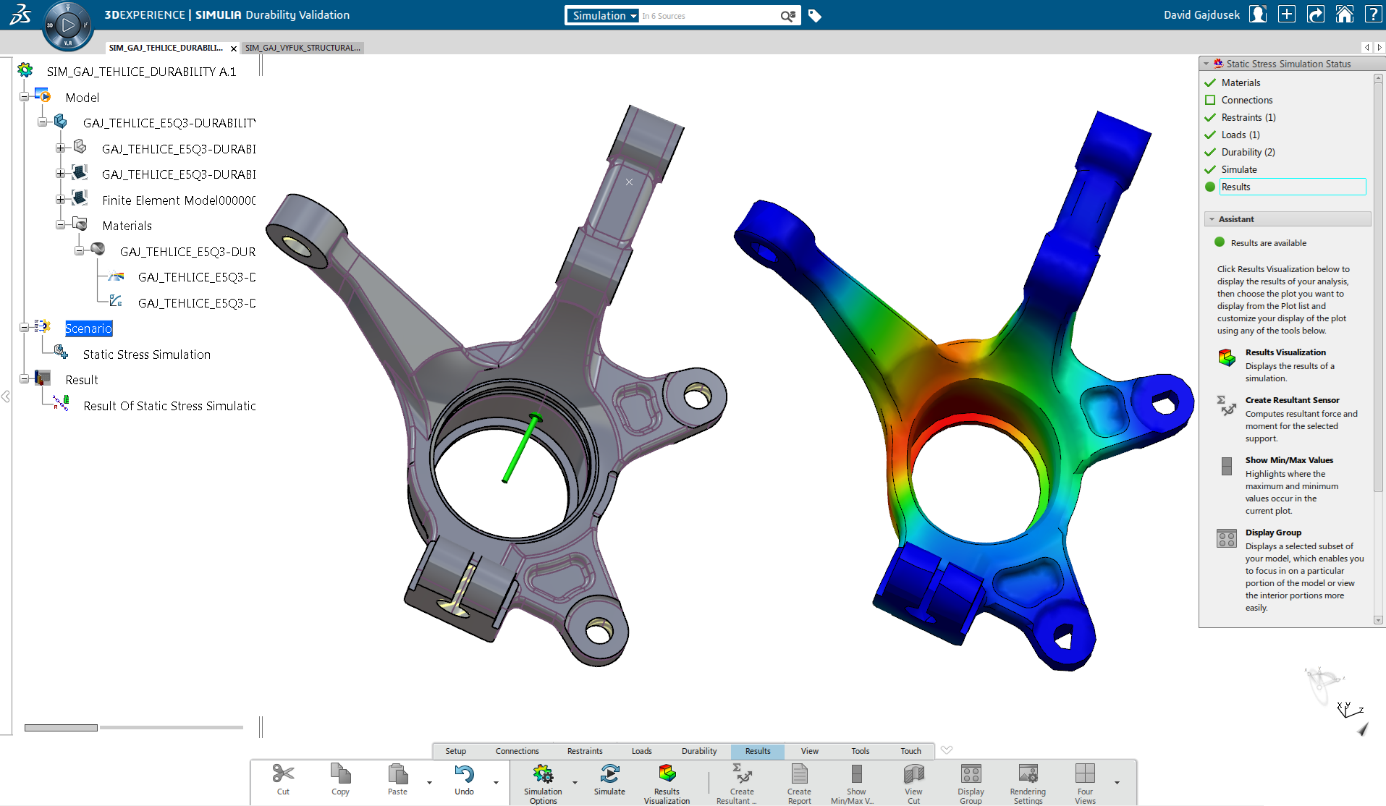Collapse the Static Stress Simulation Status panel
This screenshot has width=1386, height=806.
[1206, 63]
